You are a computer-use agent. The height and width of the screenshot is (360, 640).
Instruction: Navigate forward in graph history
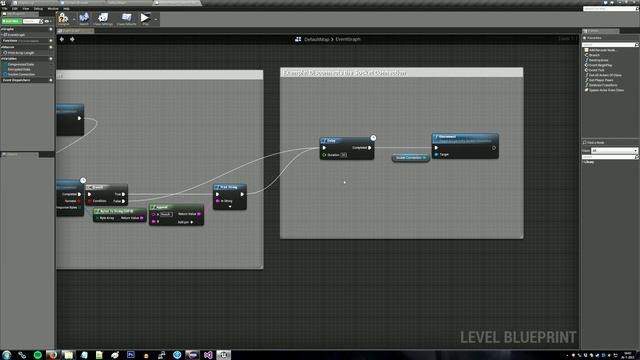click(72, 39)
